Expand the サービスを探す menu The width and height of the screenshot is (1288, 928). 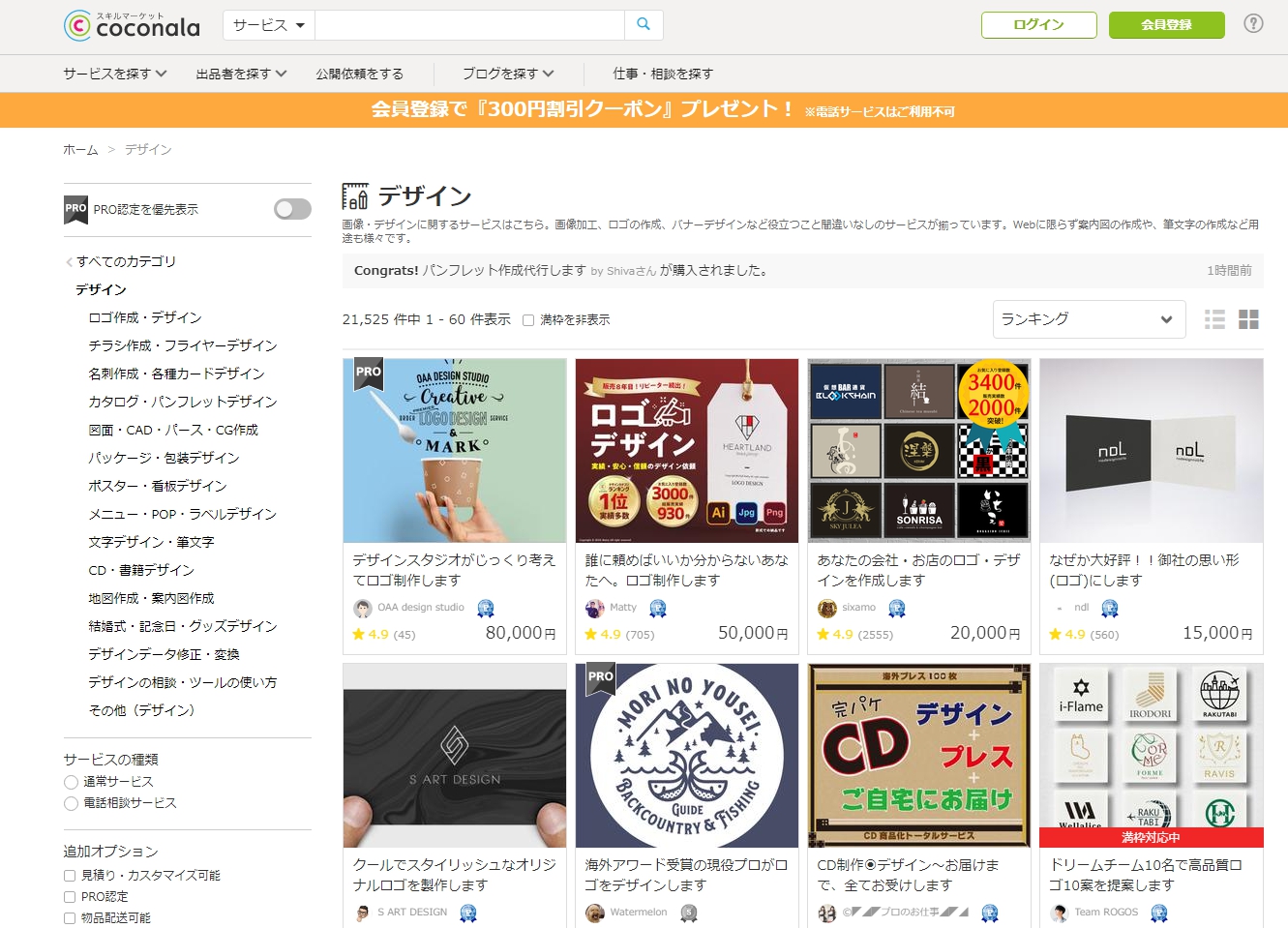pyautogui.click(x=115, y=74)
